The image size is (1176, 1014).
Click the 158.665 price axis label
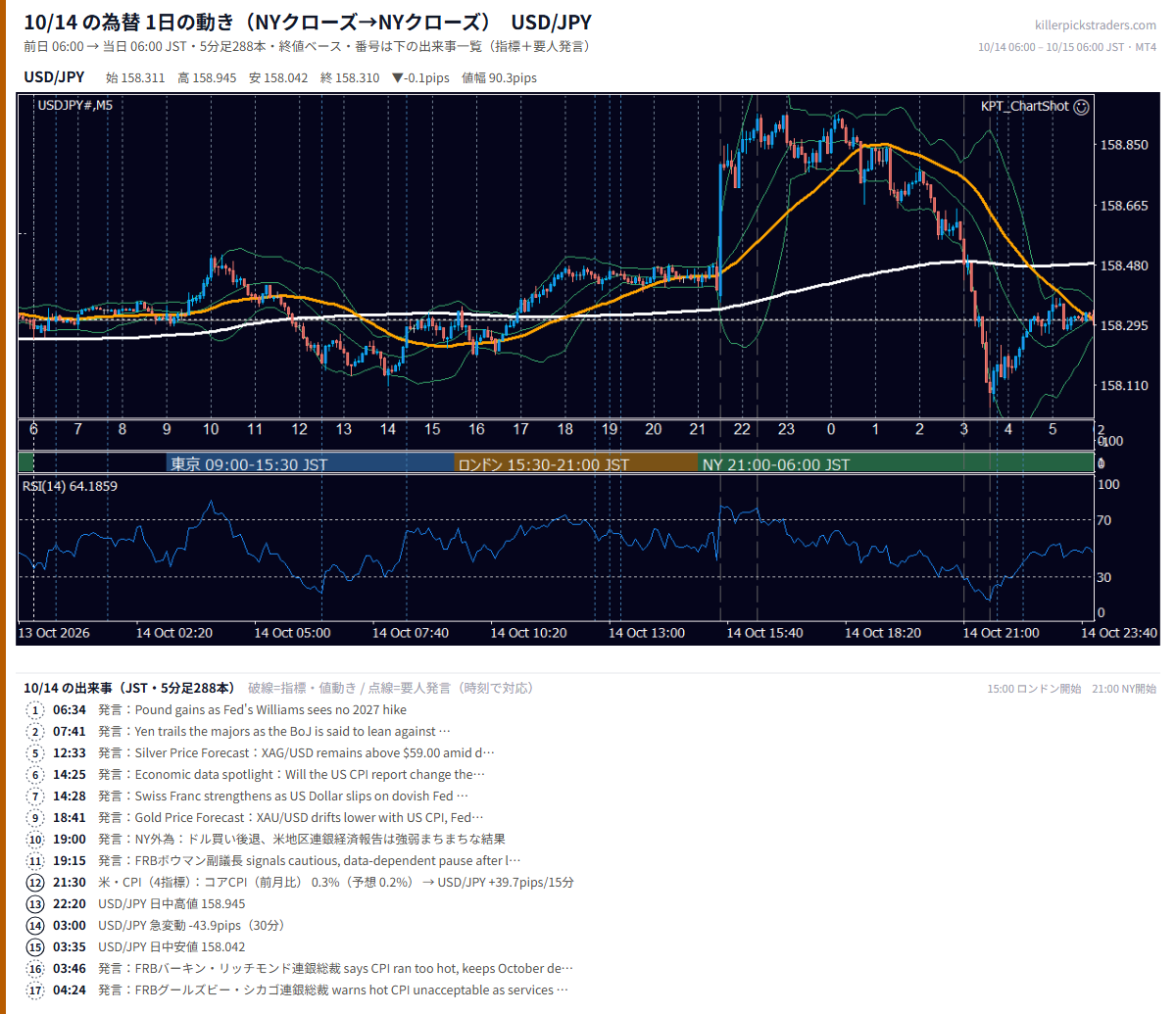tap(1124, 206)
